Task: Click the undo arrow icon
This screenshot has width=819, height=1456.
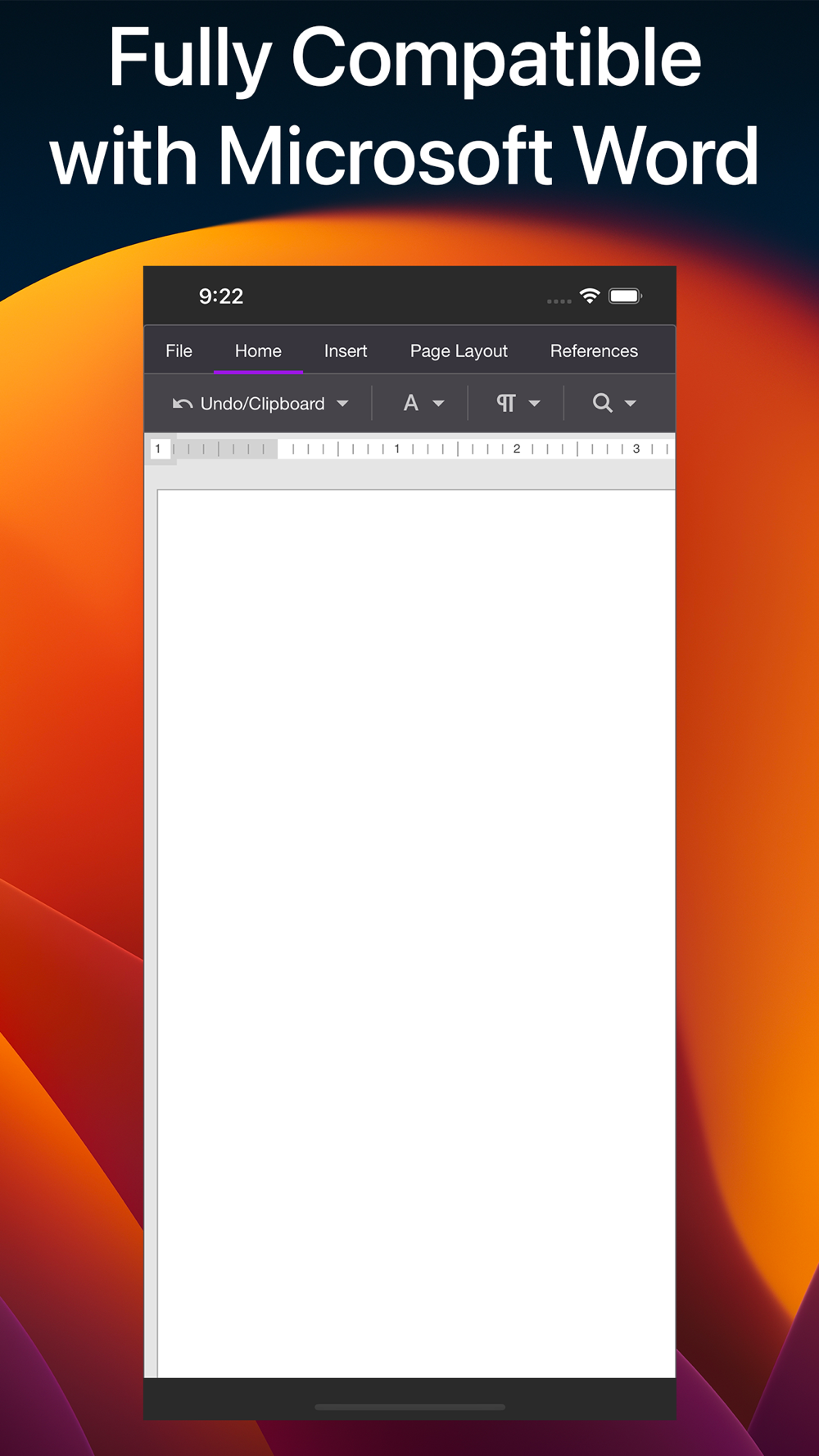Action: pos(183,404)
